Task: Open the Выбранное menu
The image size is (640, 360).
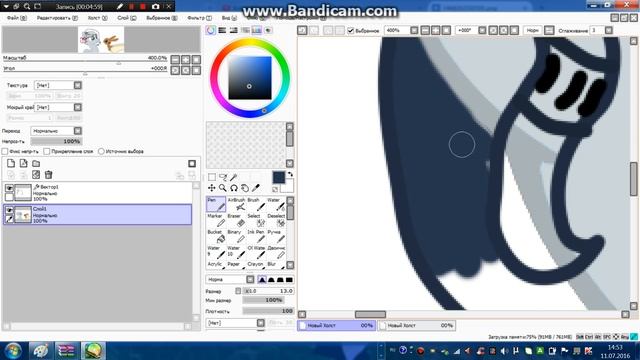Action: point(162,18)
